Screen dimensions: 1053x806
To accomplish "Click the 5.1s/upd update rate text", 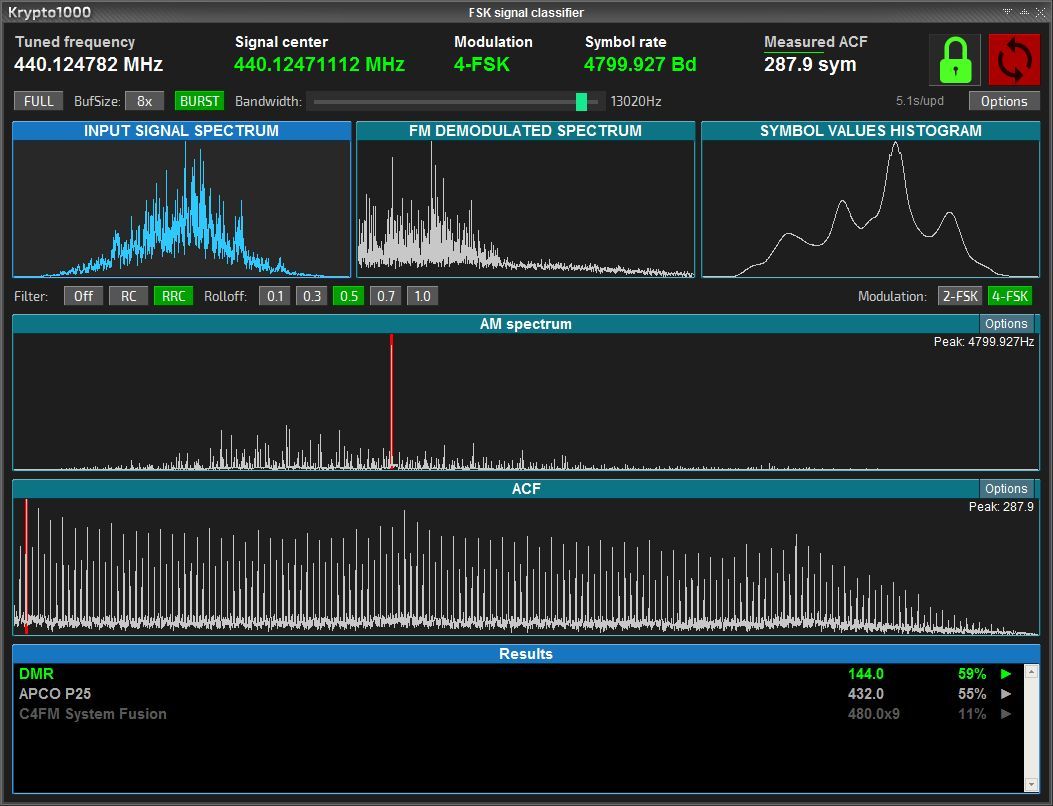I will click(x=919, y=101).
